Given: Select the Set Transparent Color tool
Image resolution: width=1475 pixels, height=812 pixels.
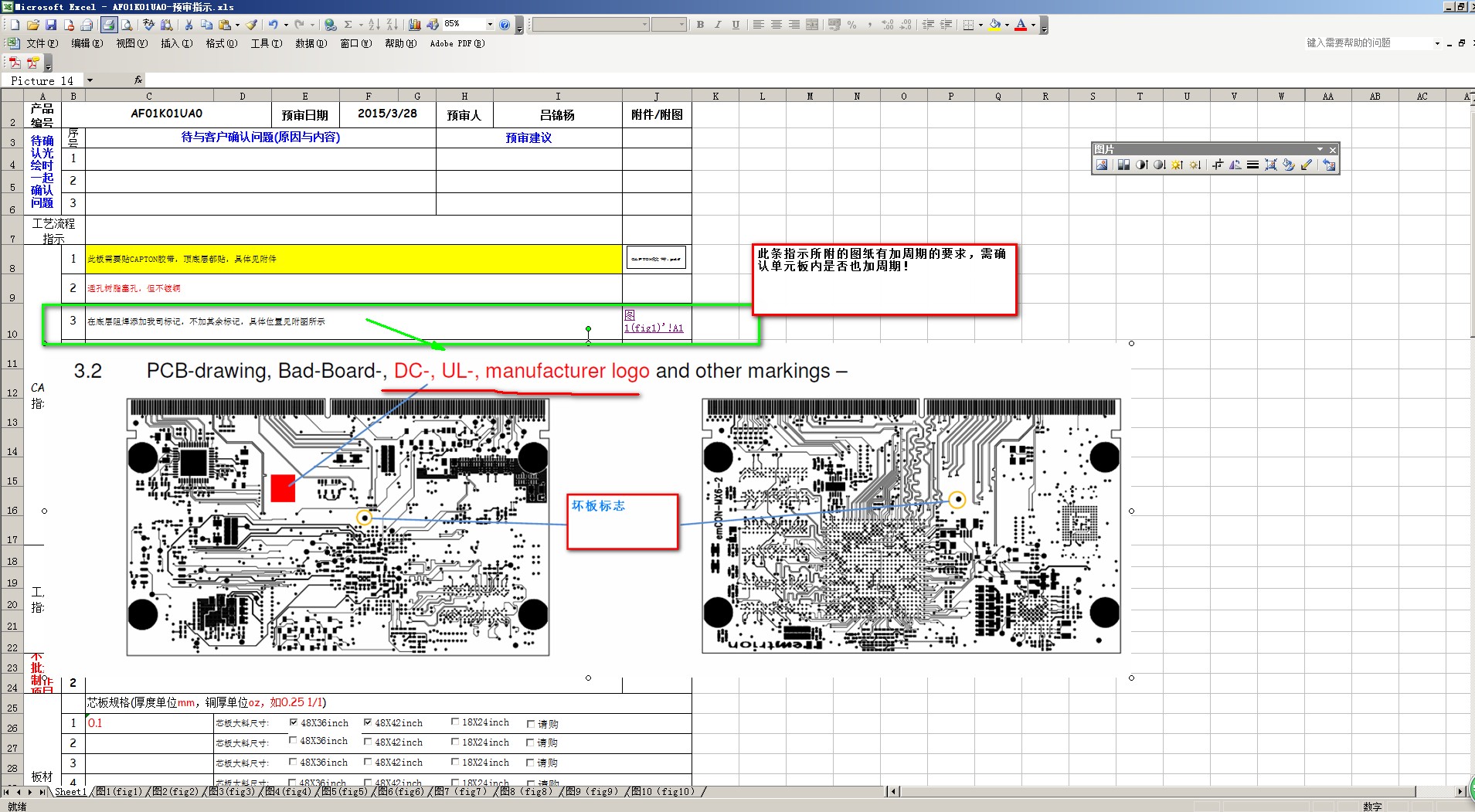Looking at the screenshot, I should [x=1307, y=165].
